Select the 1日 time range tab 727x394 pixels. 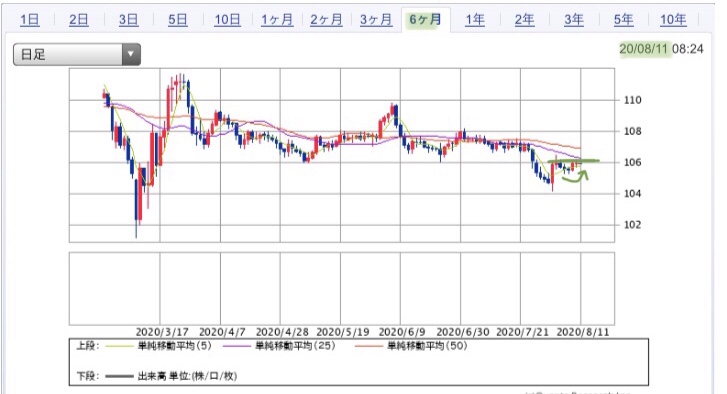click(30, 20)
